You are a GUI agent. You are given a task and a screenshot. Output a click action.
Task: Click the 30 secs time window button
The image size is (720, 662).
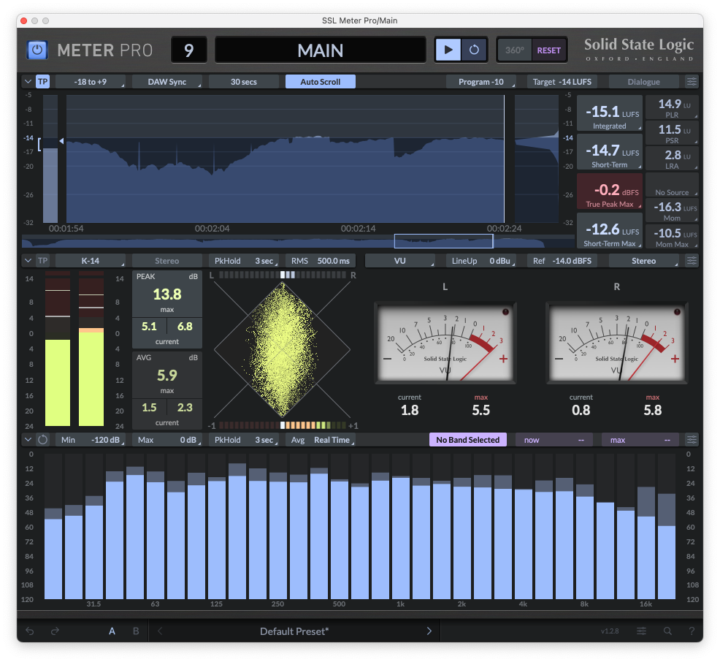click(243, 82)
